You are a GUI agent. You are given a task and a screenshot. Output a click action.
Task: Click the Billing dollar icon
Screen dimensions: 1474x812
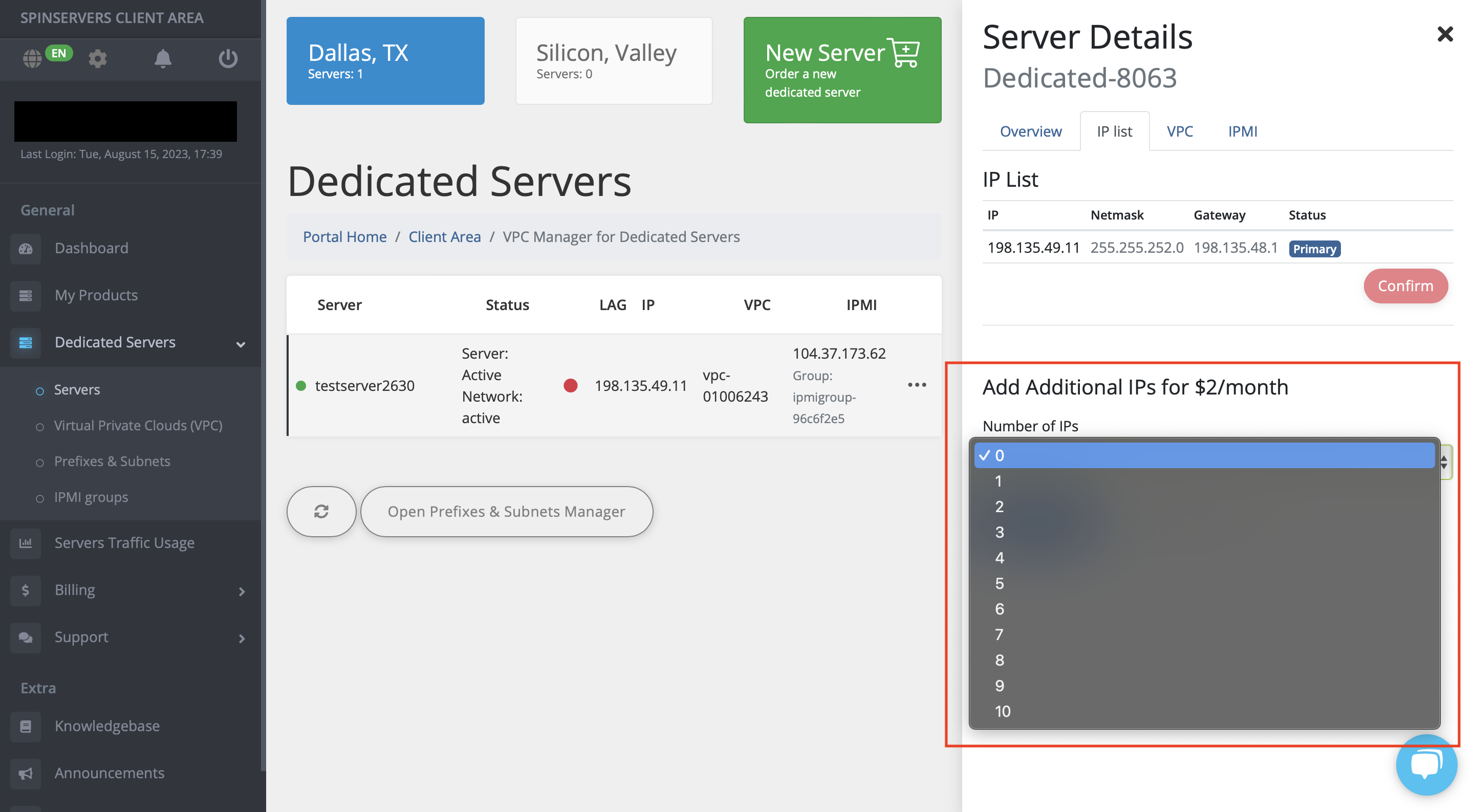26,590
